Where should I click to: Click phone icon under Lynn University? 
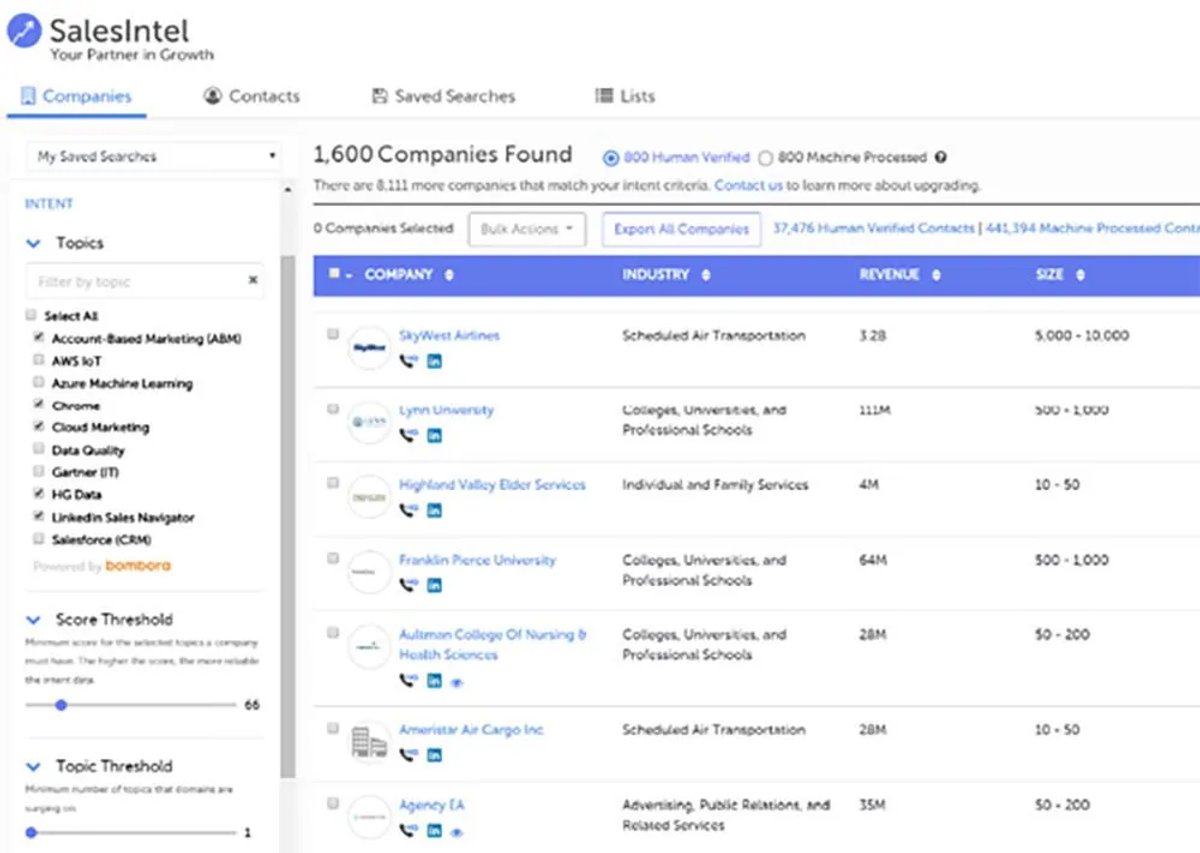pos(408,435)
